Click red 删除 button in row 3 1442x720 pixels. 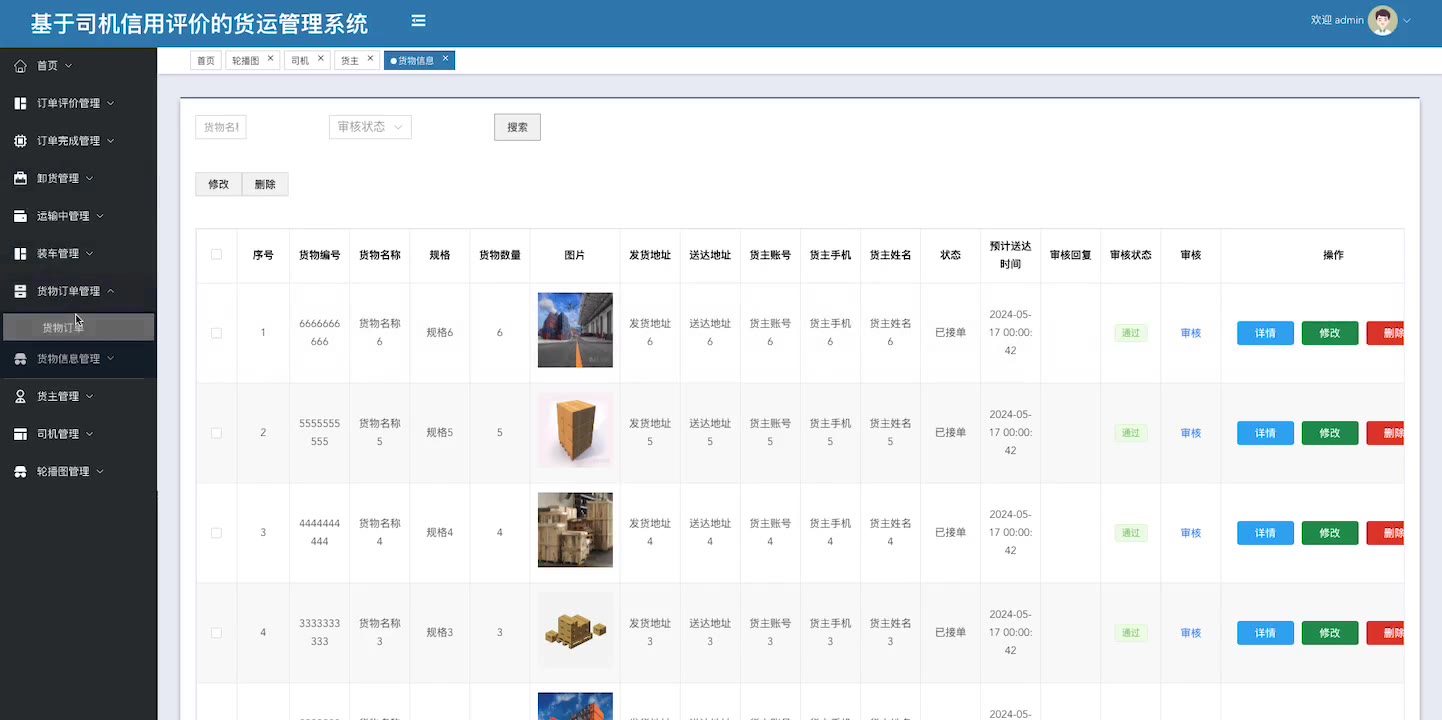tap(1386, 533)
